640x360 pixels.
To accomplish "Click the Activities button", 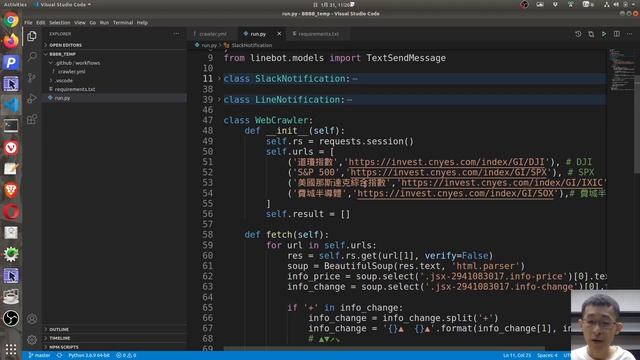I will click(x=15, y=4).
